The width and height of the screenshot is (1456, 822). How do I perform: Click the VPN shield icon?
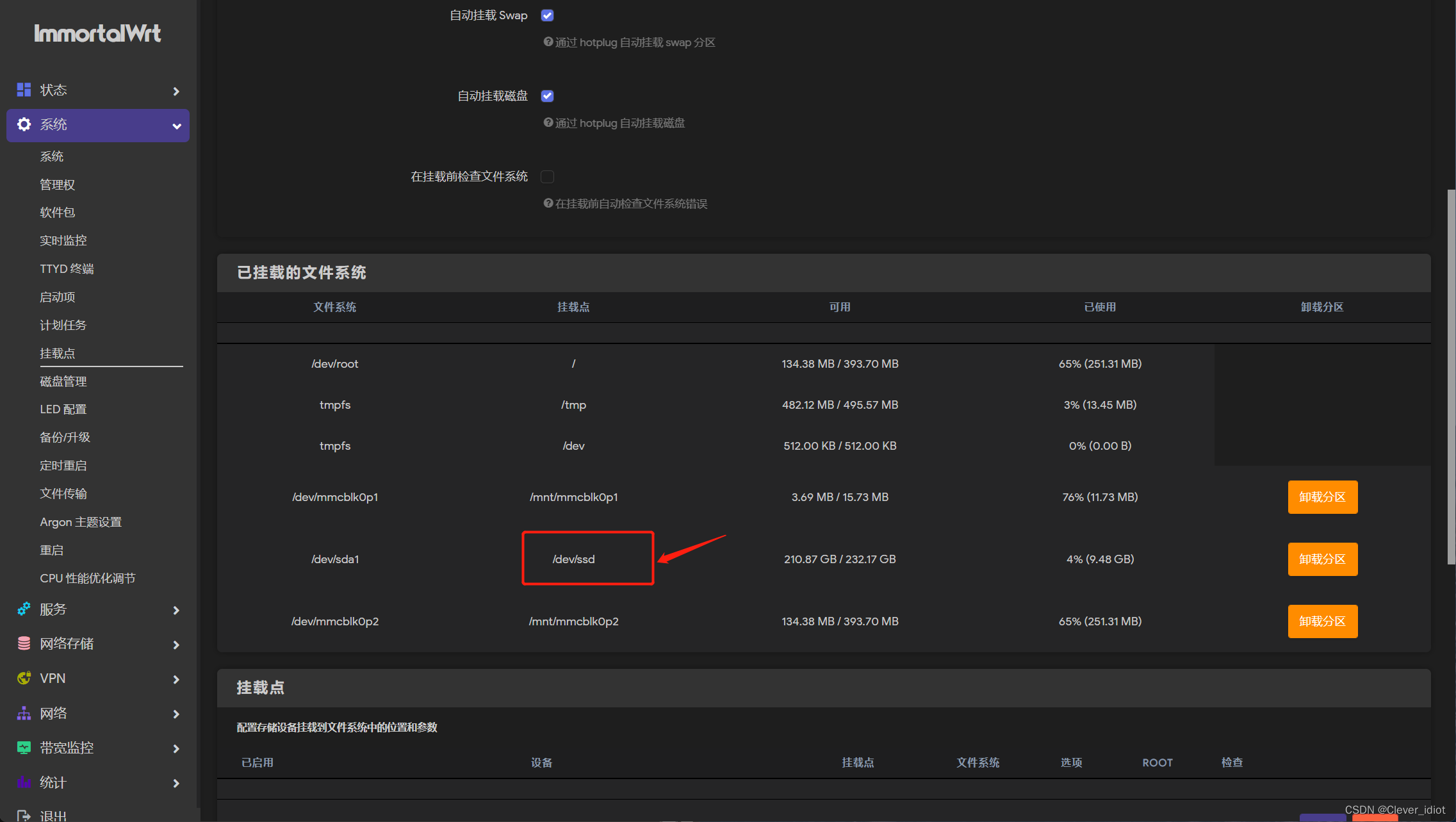(24, 678)
